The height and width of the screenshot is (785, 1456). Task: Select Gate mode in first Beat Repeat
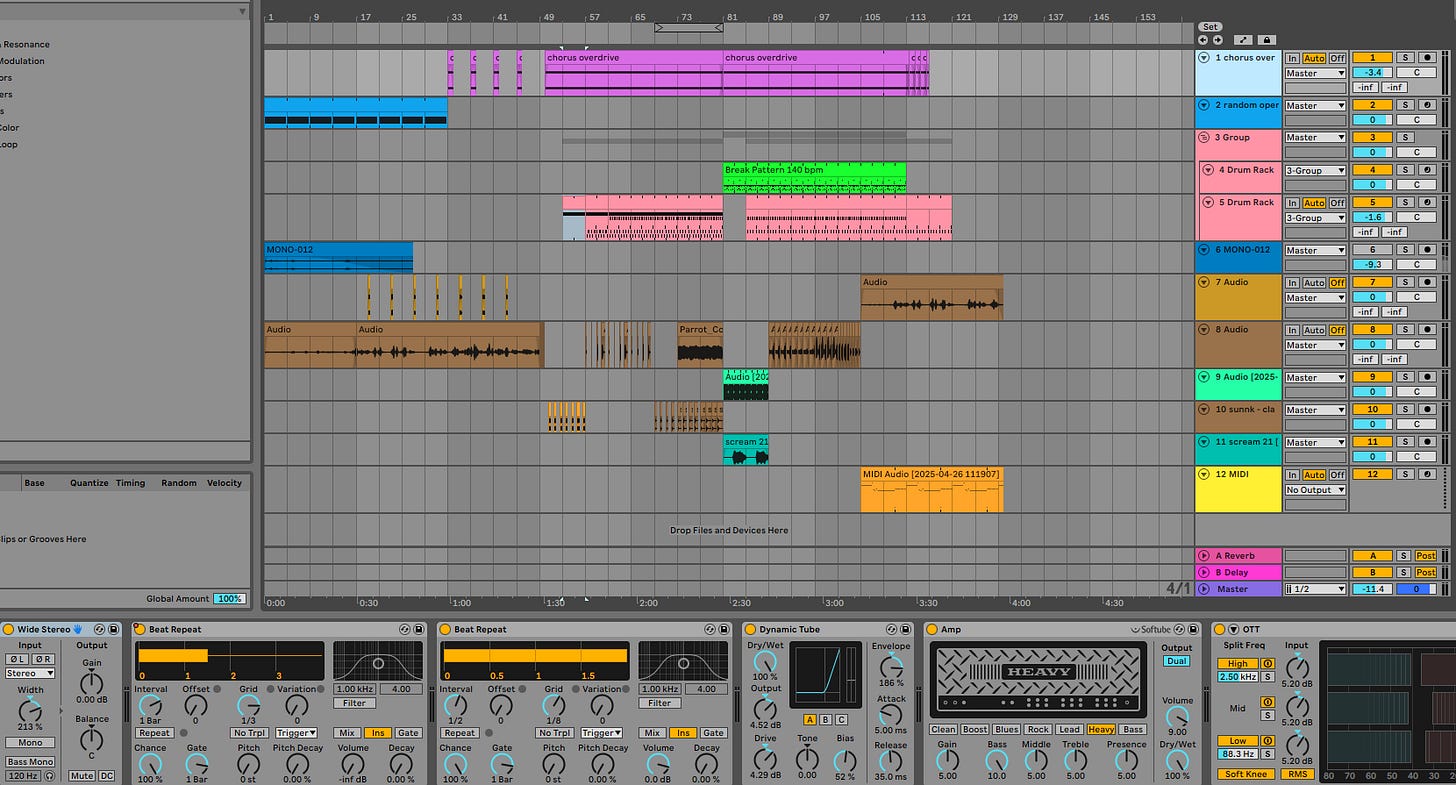(x=408, y=733)
